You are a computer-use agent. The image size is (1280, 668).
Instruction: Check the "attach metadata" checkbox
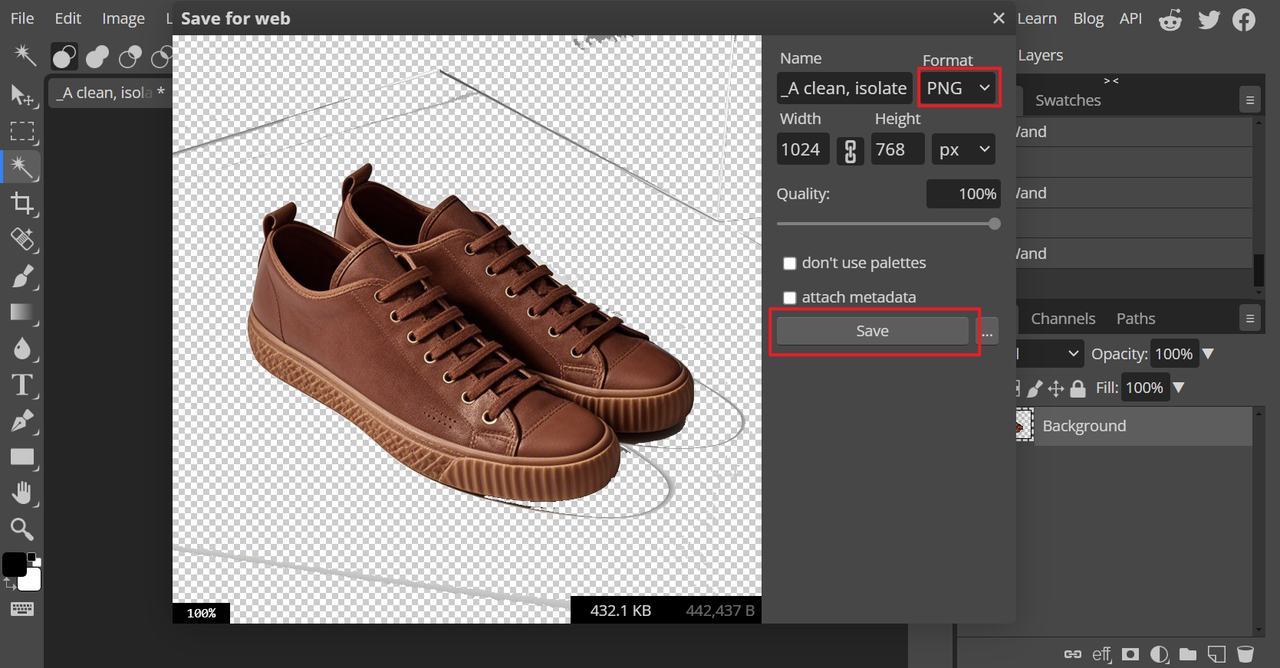pos(790,298)
